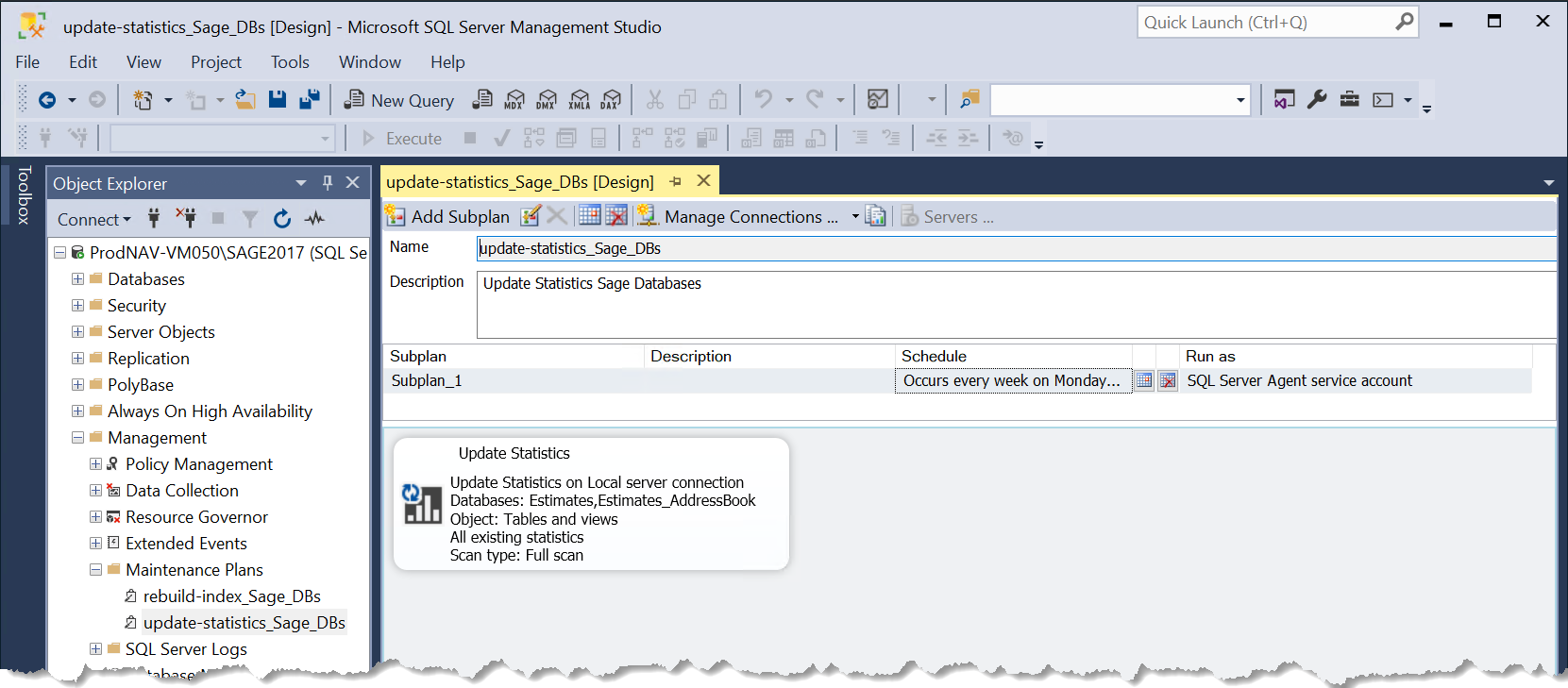Open the Help menu
This screenshot has height=688, width=1568.
point(447,62)
